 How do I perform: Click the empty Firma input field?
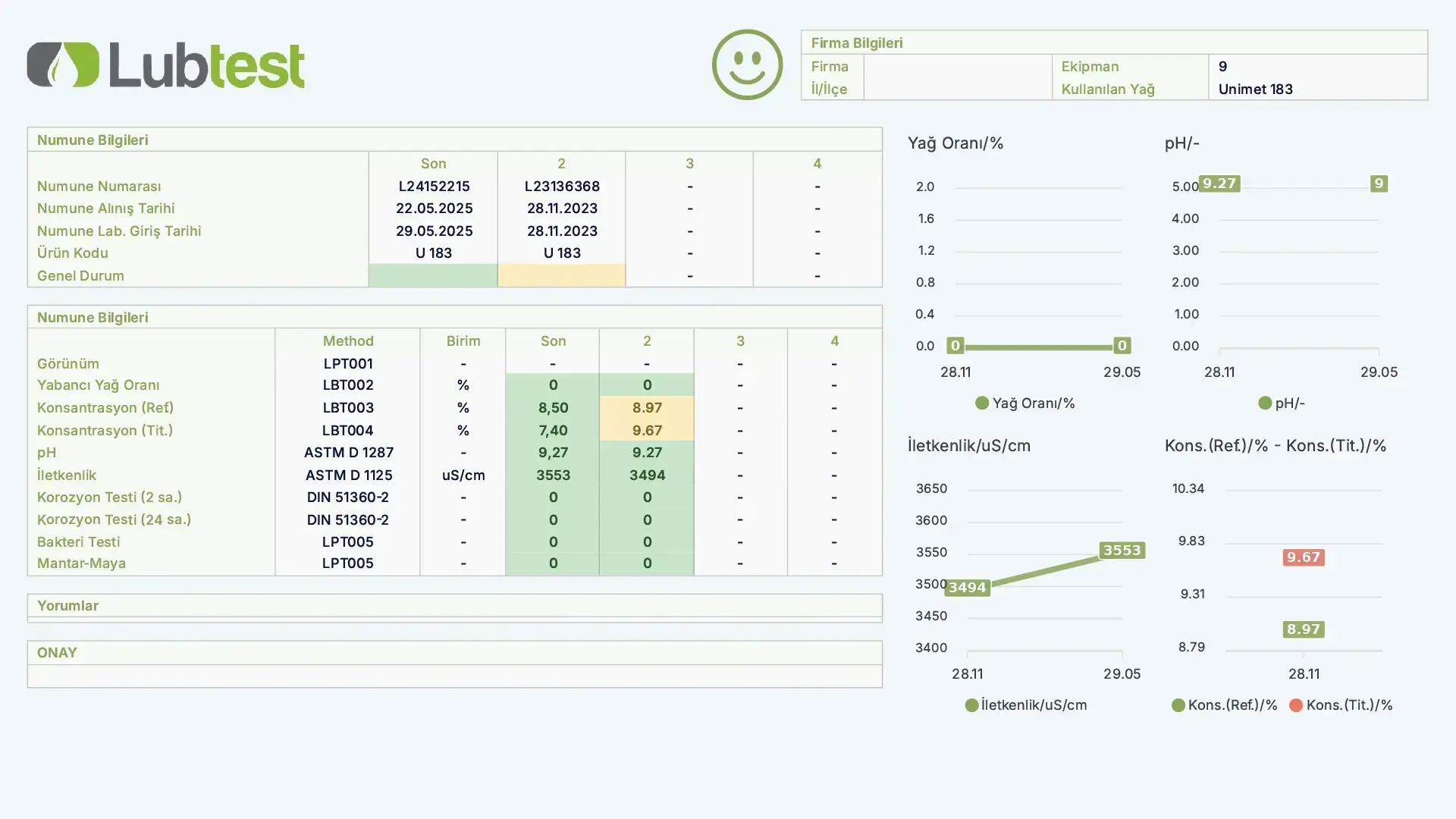(x=957, y=67)
